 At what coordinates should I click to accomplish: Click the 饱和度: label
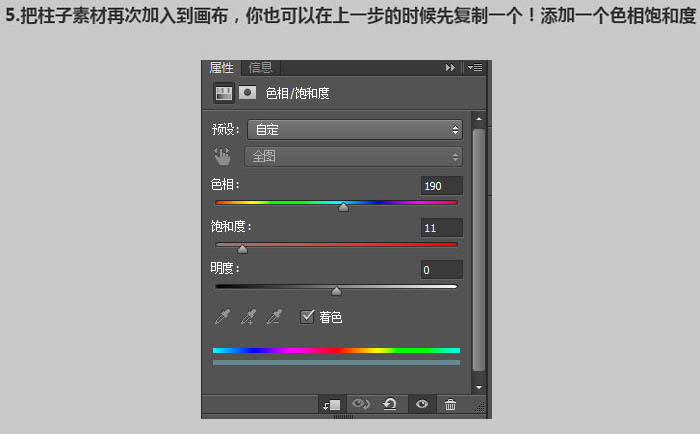click(x=231, y=226)
